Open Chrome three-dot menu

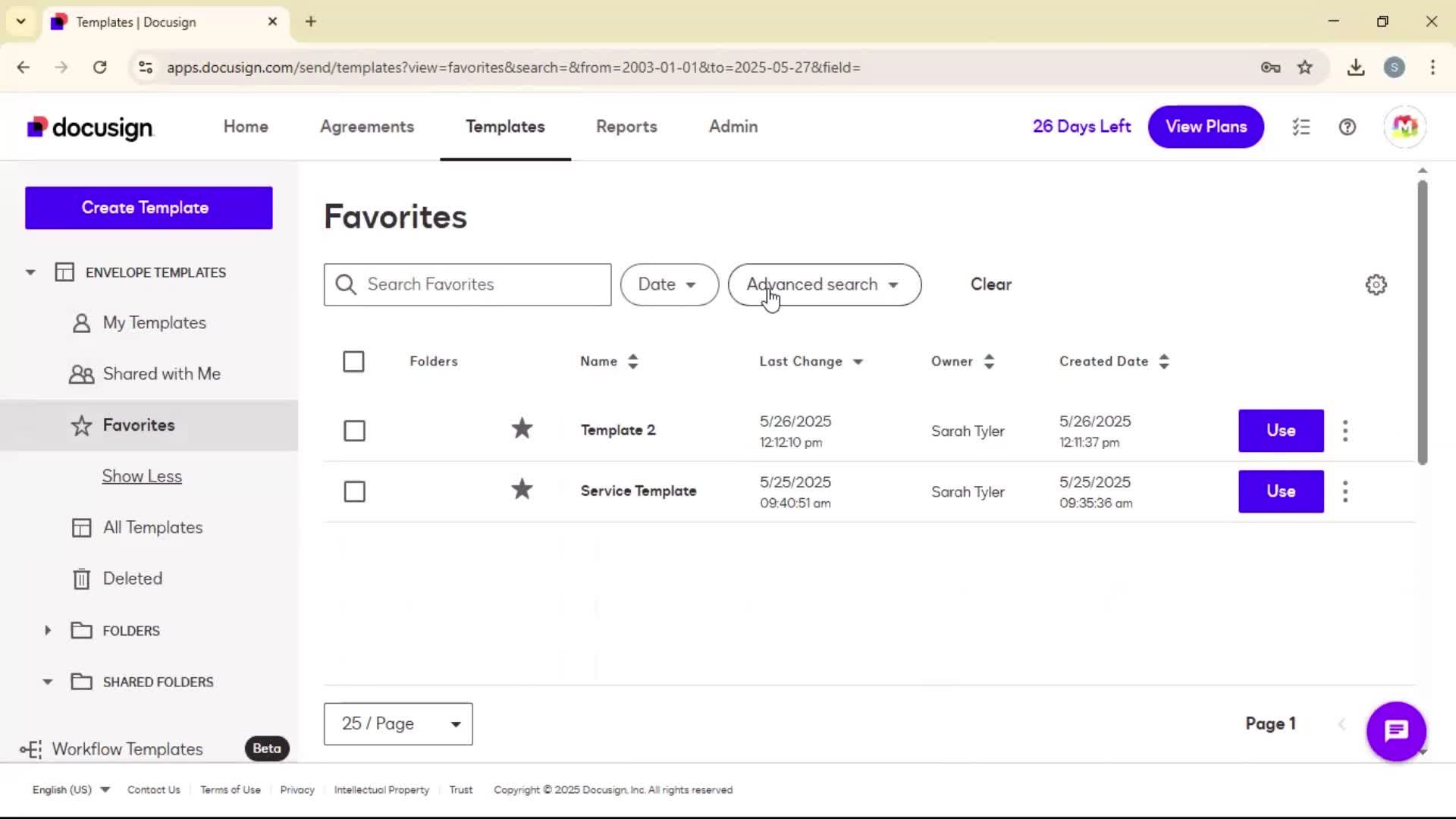pos(1432,67)
